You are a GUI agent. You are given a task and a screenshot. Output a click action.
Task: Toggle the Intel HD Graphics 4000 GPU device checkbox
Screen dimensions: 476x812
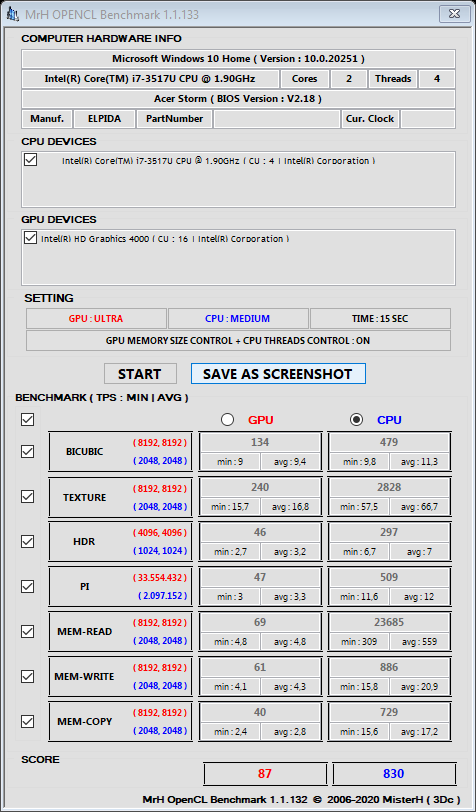[31, 238]
